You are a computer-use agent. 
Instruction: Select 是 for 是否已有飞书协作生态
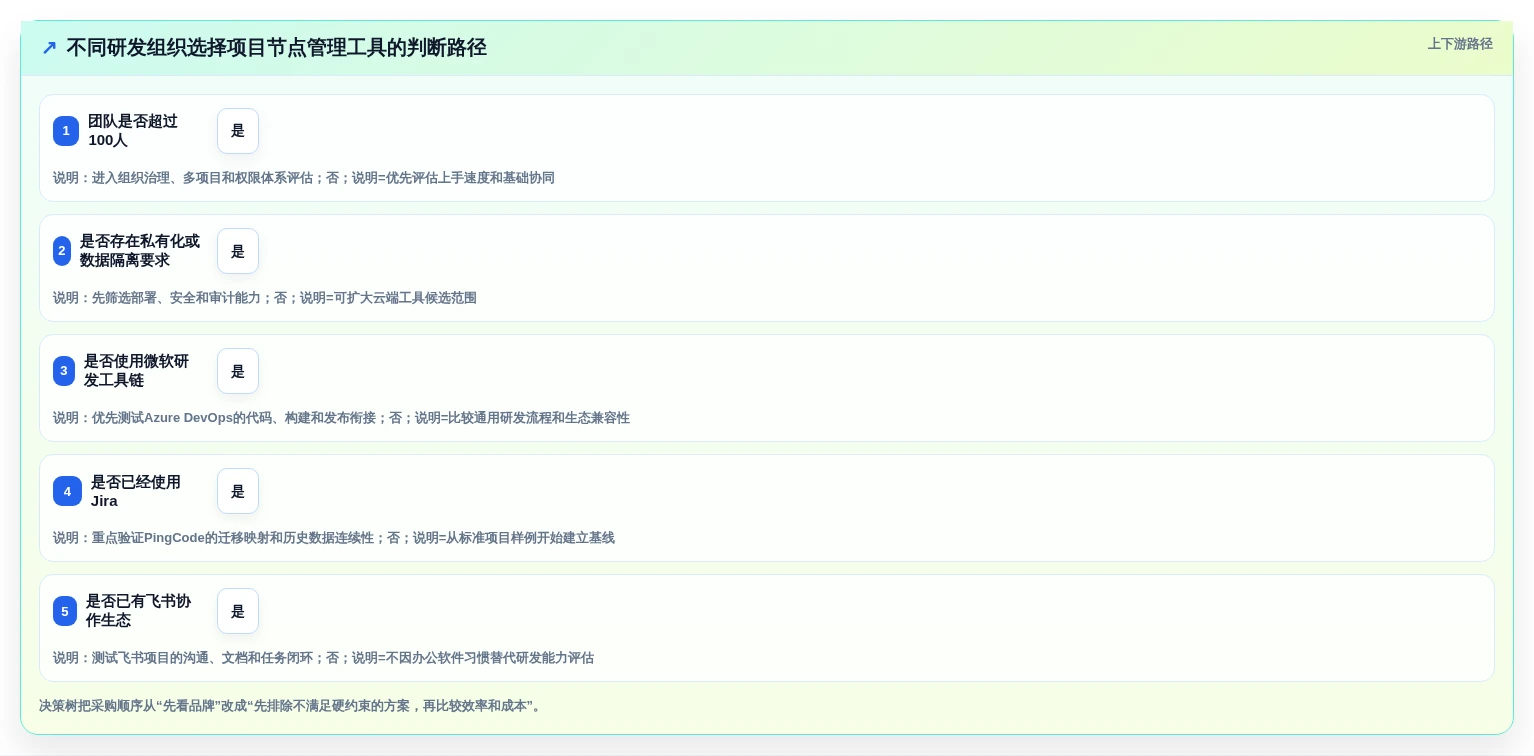coord(238,611)
